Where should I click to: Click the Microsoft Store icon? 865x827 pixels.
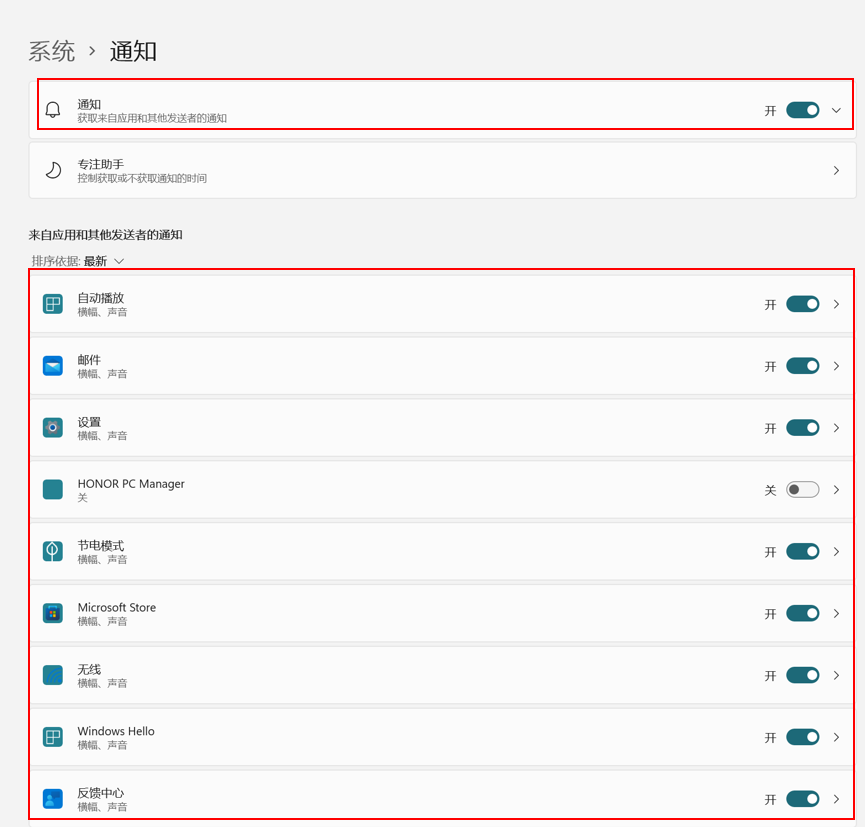point(53,614)
